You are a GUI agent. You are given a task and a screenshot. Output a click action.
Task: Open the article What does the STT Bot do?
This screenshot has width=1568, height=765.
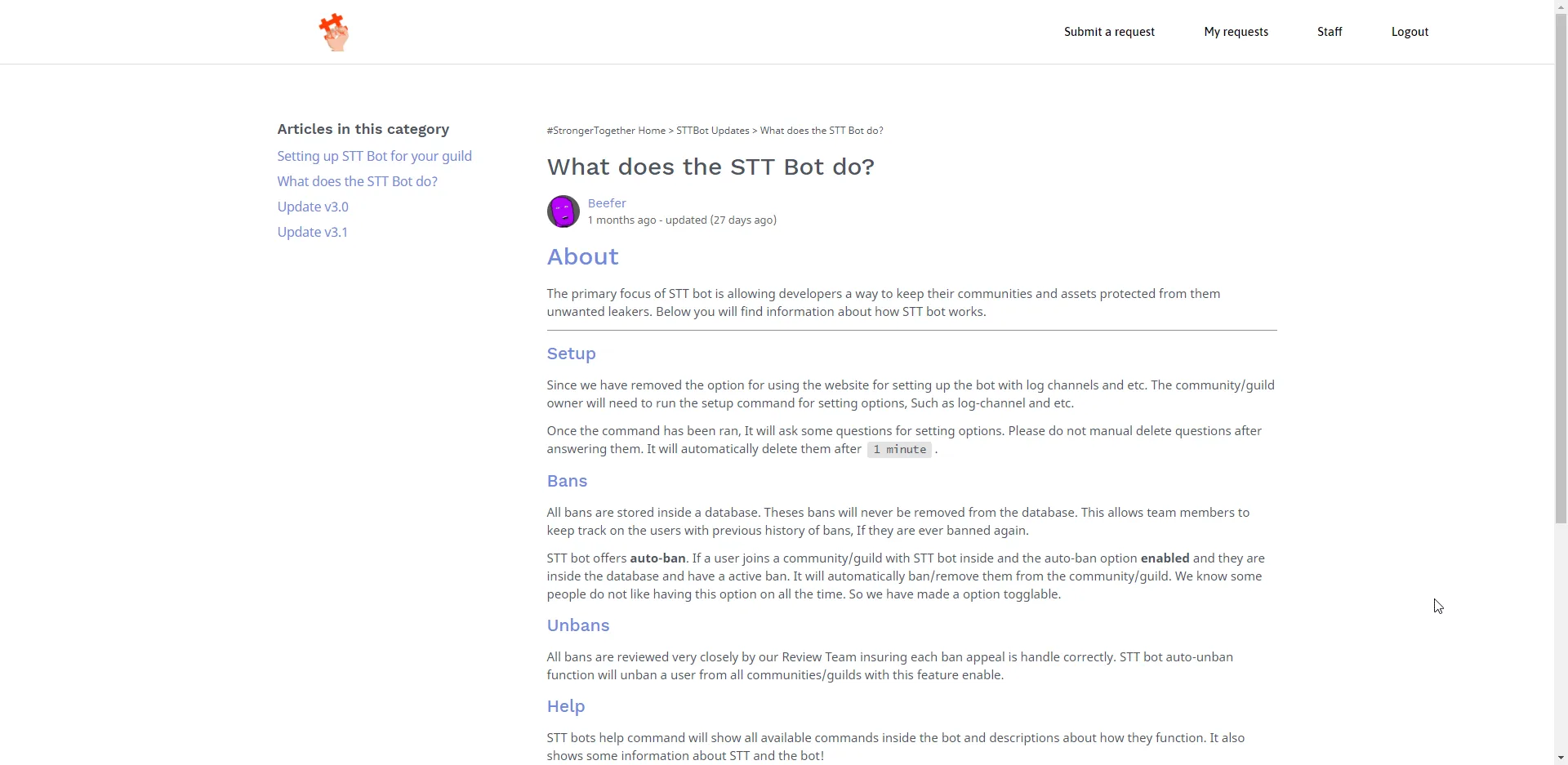357,181
